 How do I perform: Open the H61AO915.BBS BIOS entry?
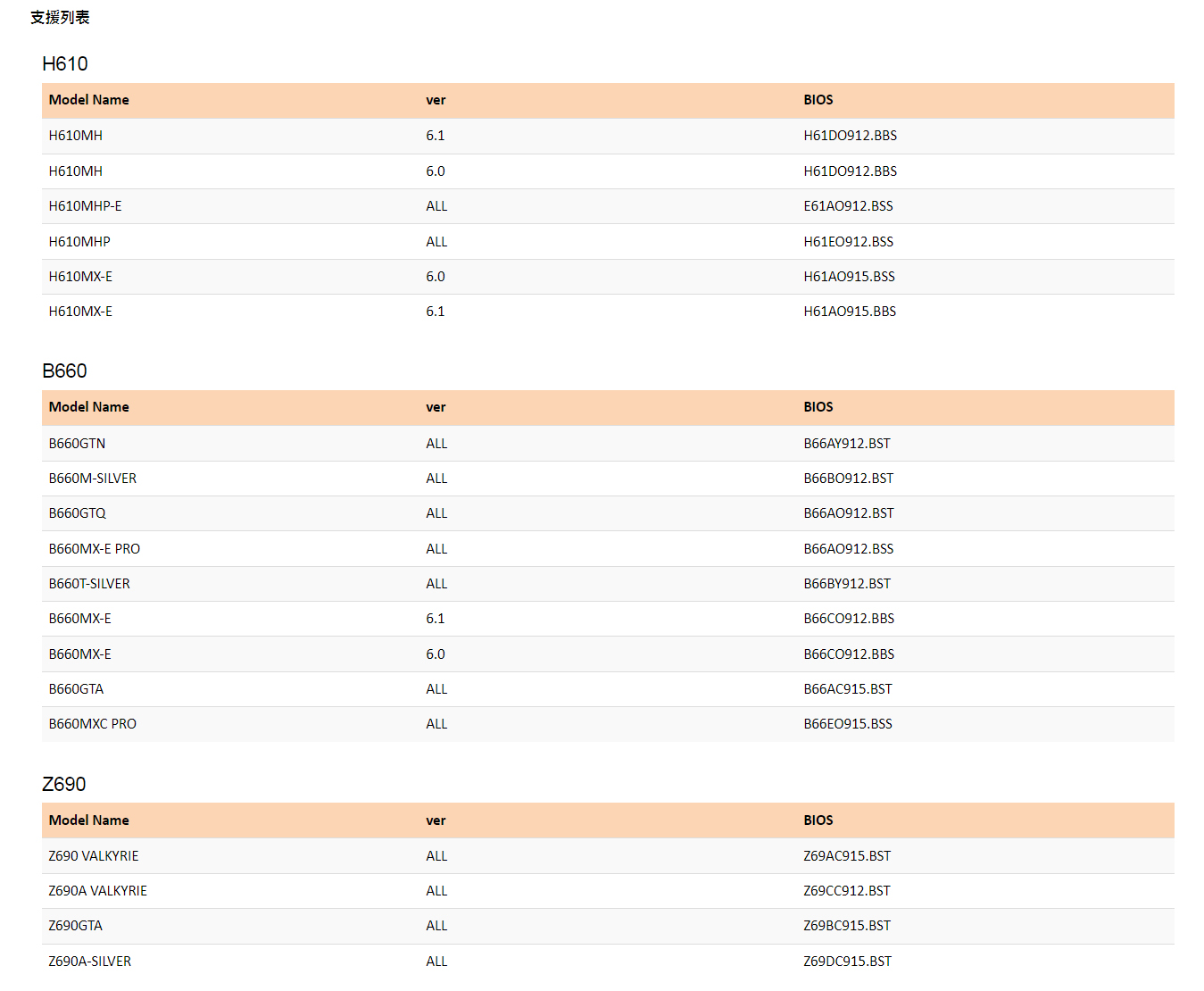(850, 312)
